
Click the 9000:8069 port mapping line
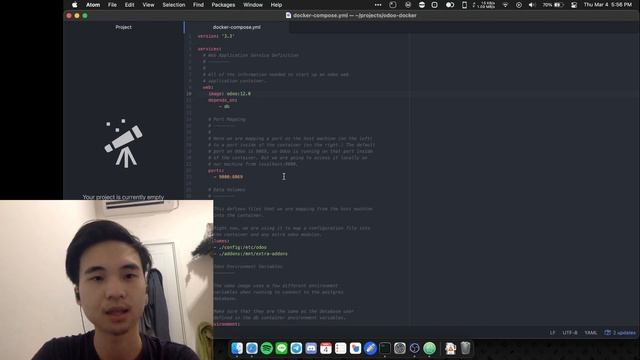229,177
